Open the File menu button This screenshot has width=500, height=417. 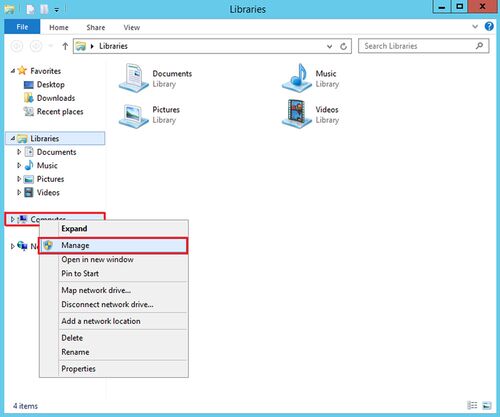(22, 27)
